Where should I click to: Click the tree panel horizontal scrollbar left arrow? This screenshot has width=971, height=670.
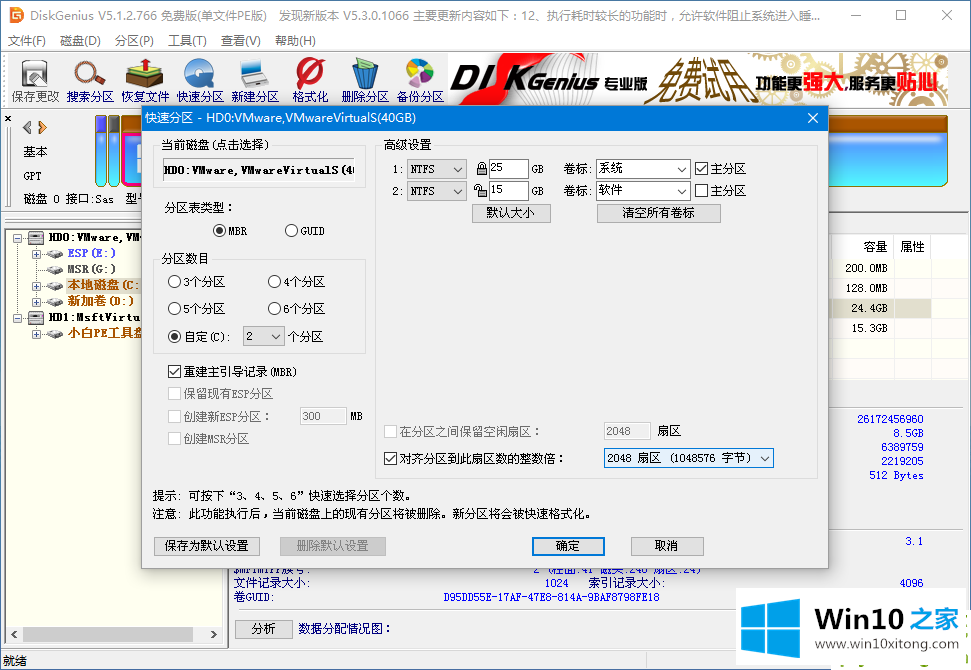(14, 635)
